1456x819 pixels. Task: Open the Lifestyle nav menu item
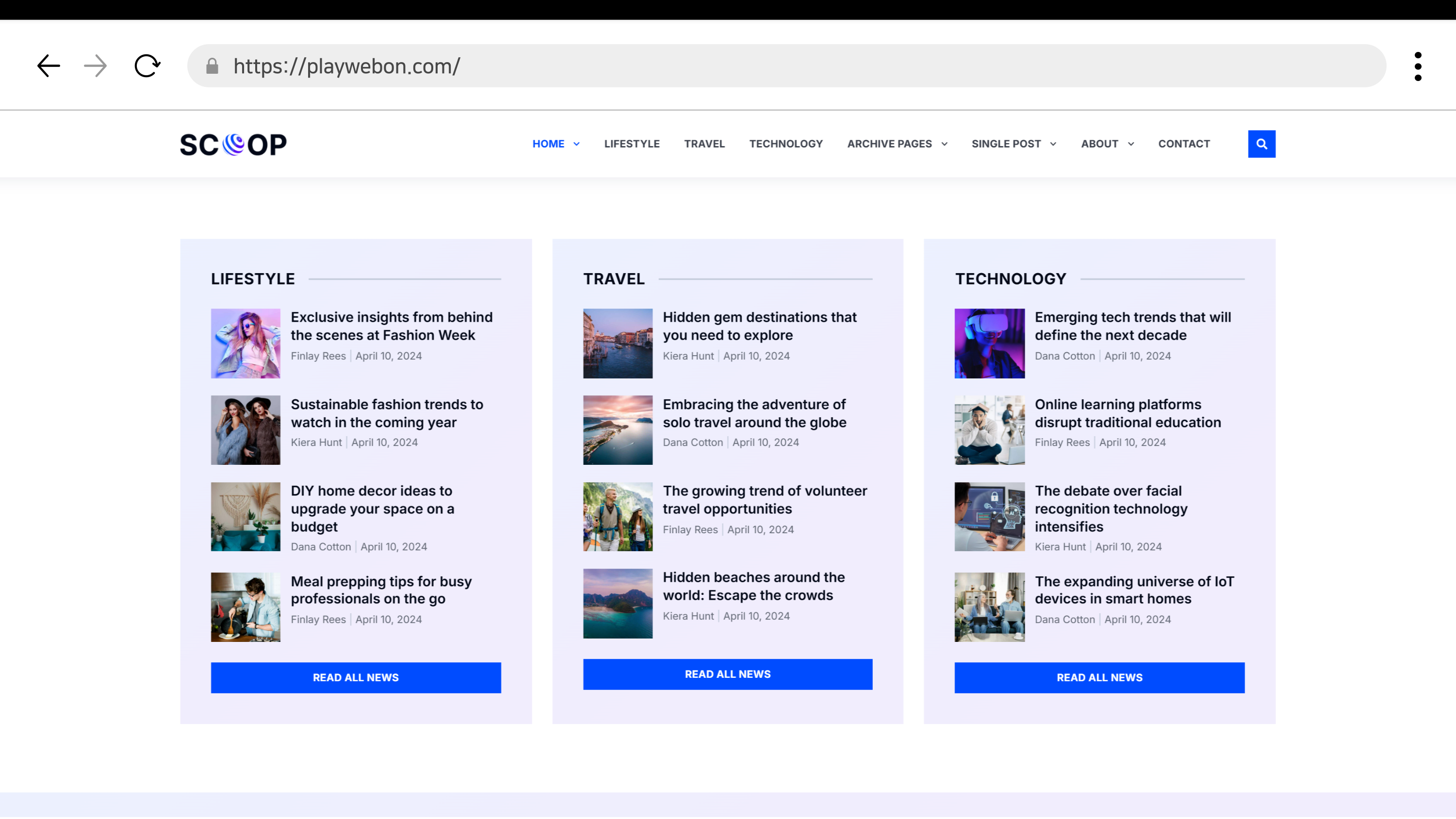(x=631, y=144)
